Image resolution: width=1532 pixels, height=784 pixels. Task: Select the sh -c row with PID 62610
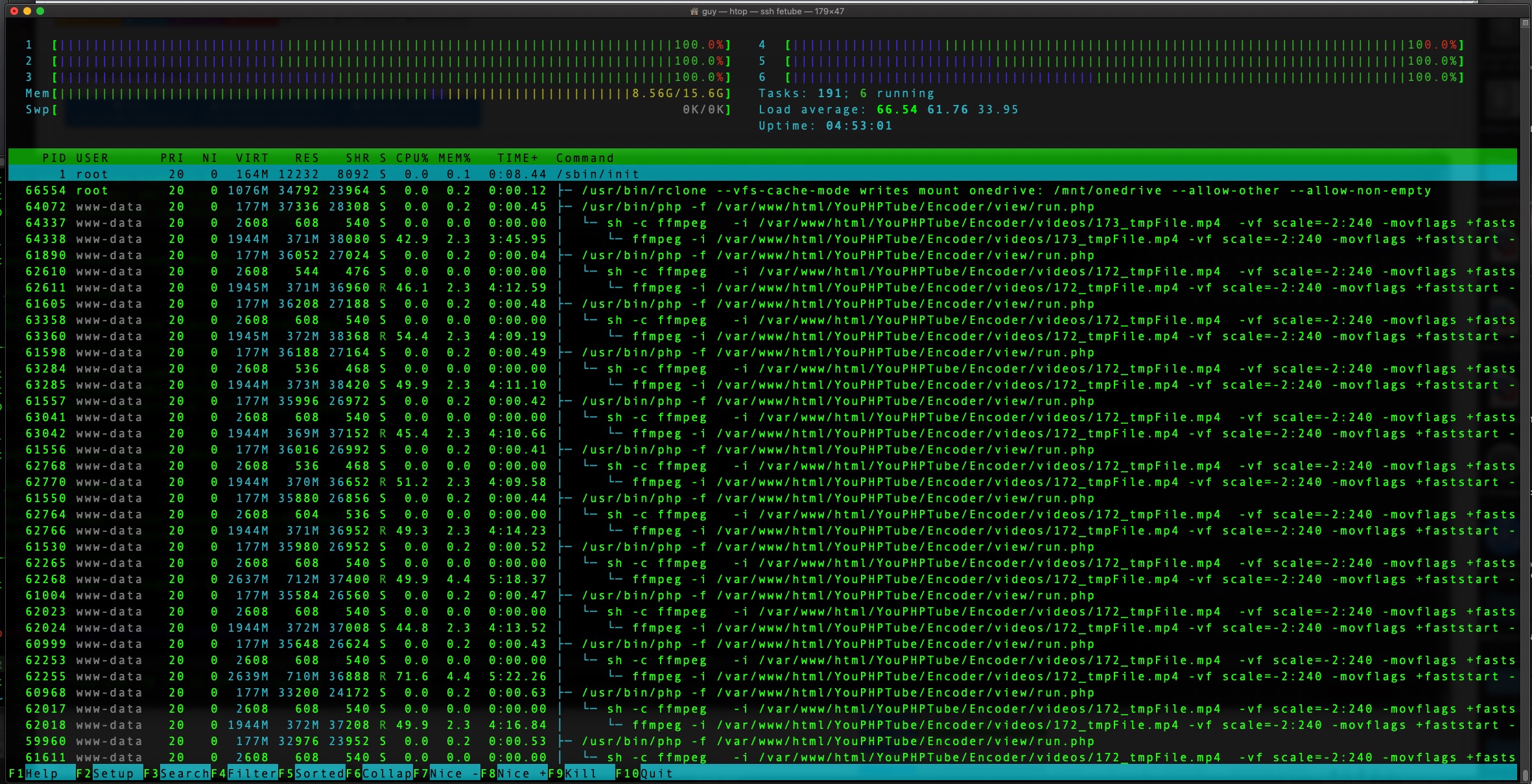[x=762, y=271]
